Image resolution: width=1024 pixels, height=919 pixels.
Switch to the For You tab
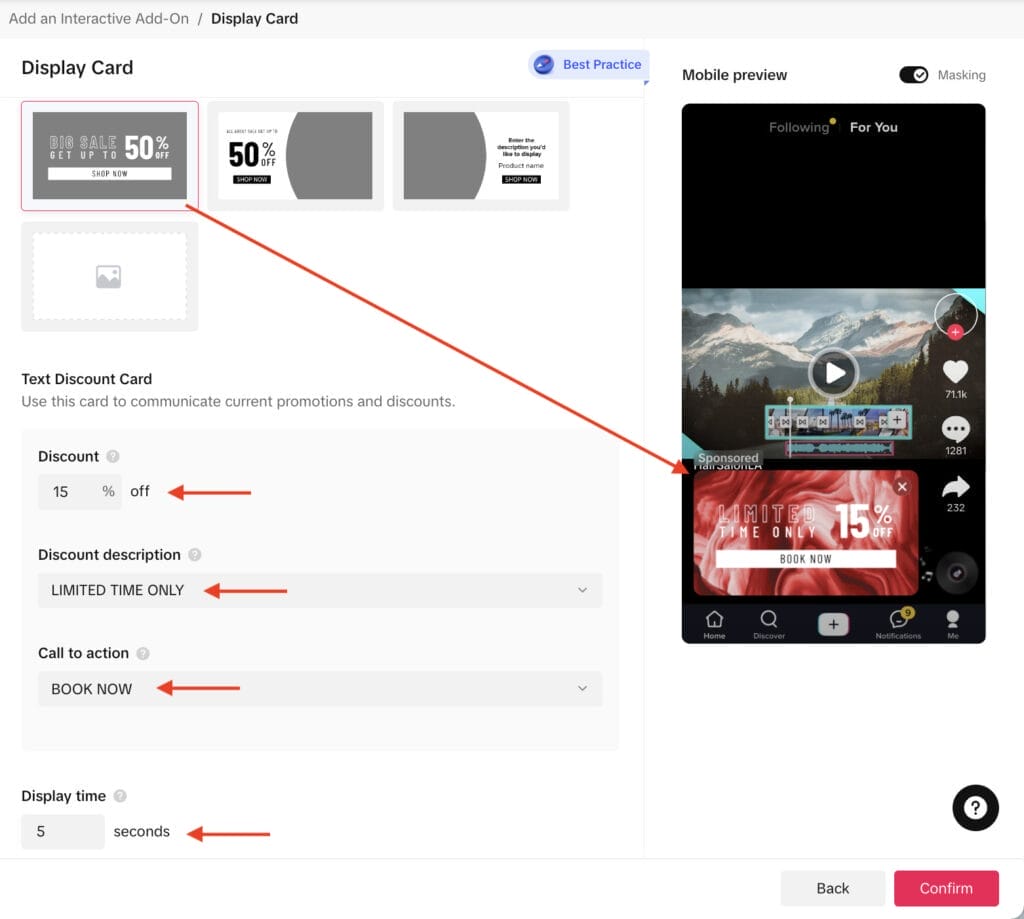(873, 127)
